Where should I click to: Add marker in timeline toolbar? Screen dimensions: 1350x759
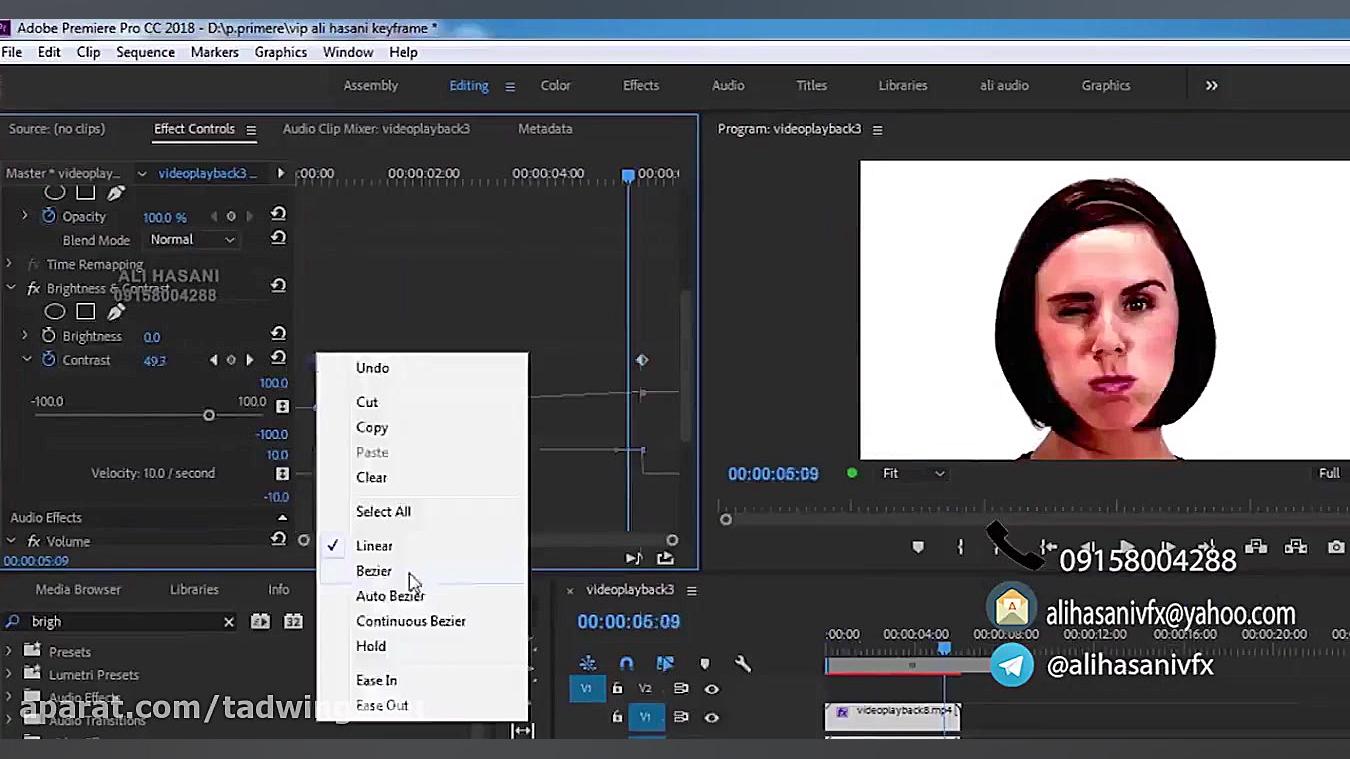point(705,663)
